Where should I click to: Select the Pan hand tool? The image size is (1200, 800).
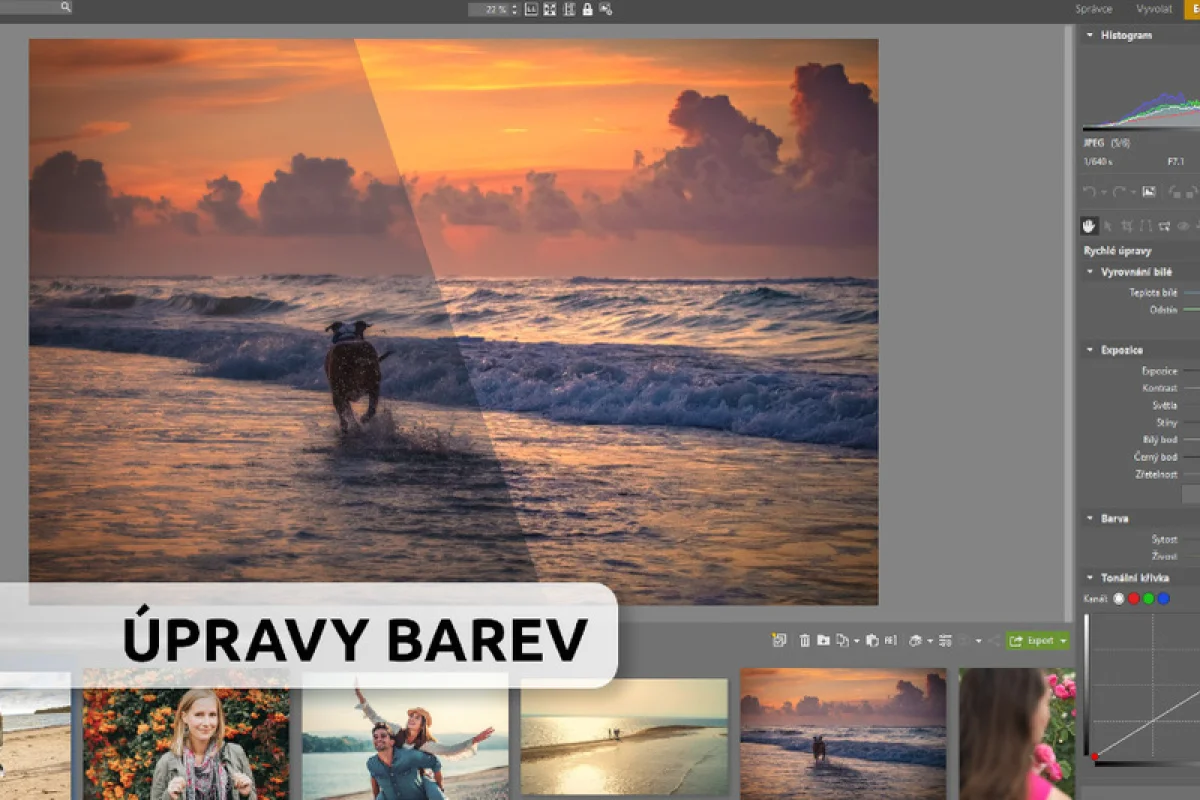click(x=1089, y=226)
